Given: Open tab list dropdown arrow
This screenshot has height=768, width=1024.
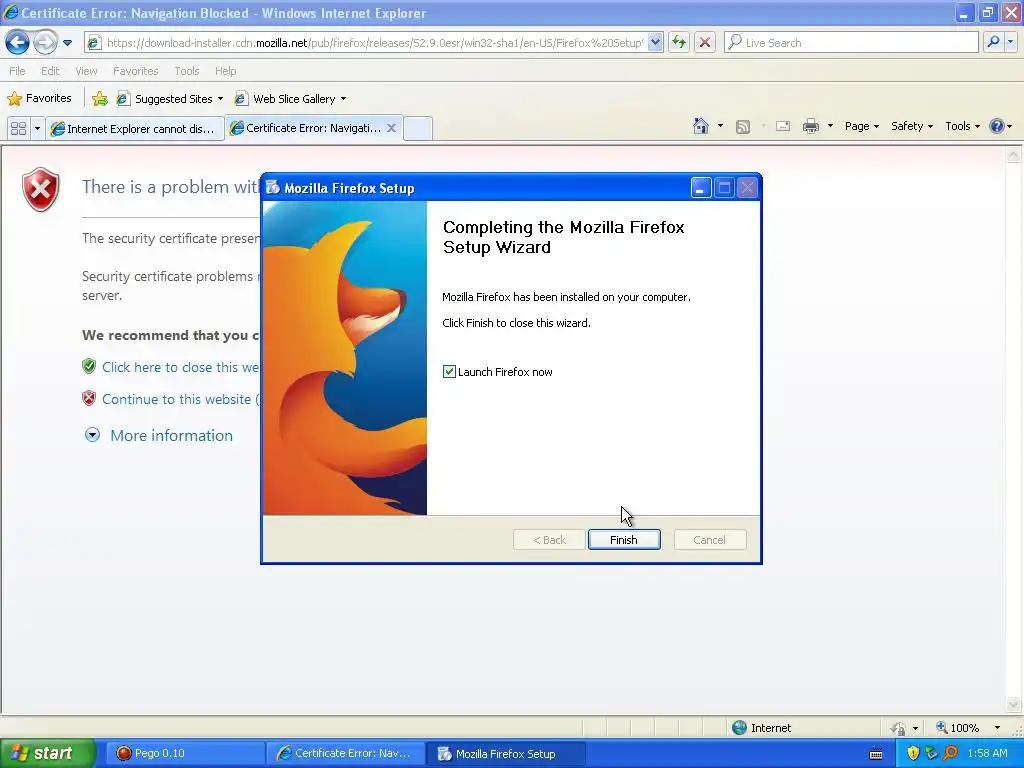Looking at the screenshot, I should tap(37, 128).
